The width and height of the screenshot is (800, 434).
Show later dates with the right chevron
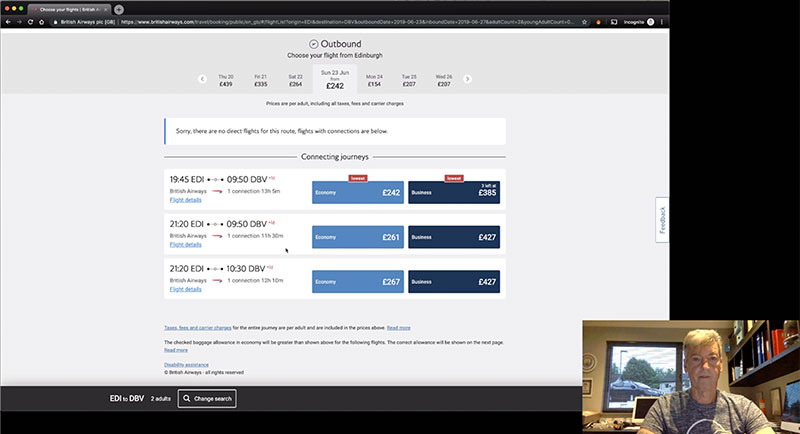pos(467,79)
